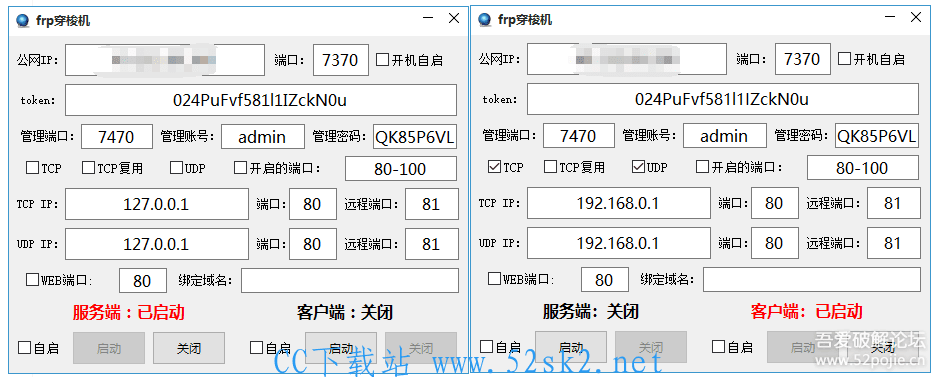The width and height of the screenshot is (935, 377).
Task: Click client 启动 button in left window
Action: click(341, 348)
